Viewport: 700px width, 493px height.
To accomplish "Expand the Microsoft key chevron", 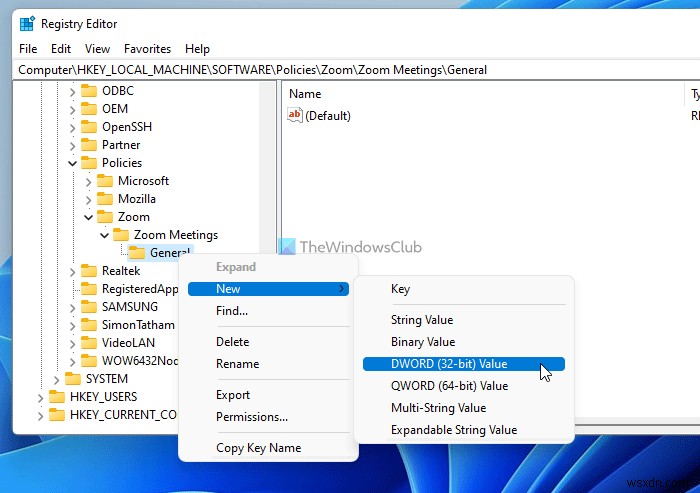I will point(88,182).
